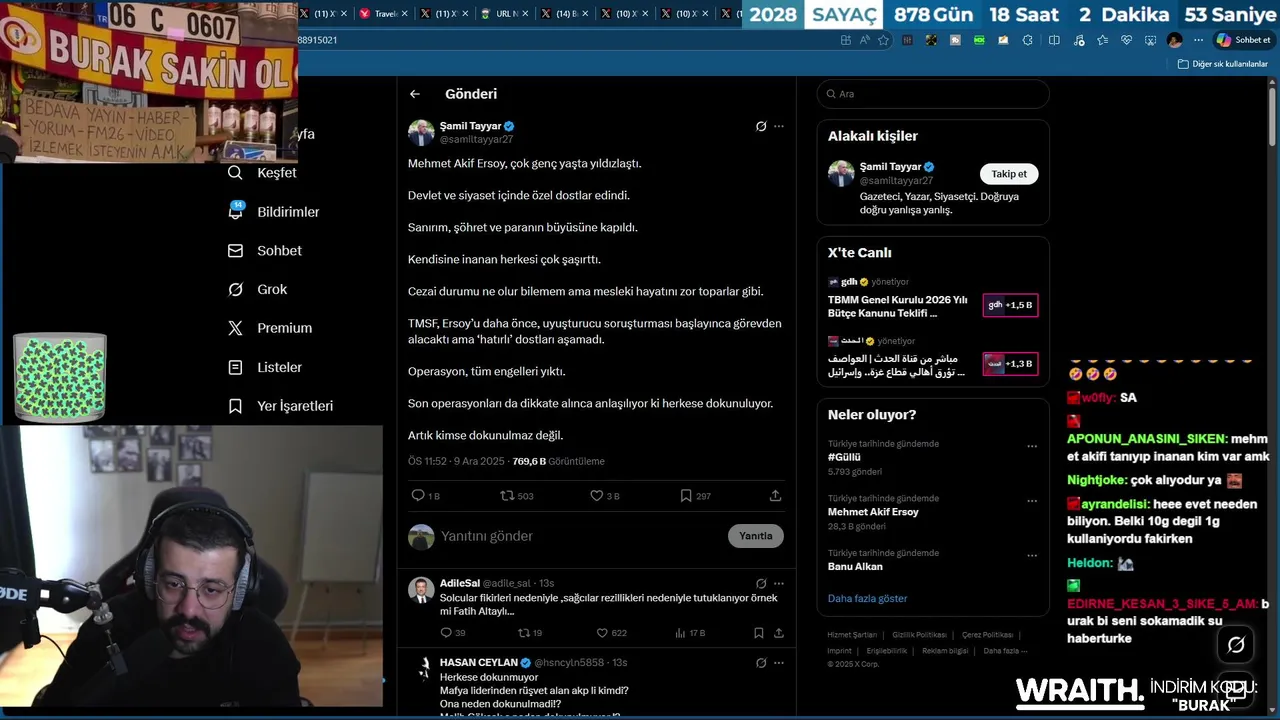Bookmark AdileSal's comment
Screen dimensions: 1280x720
(759, 633)
